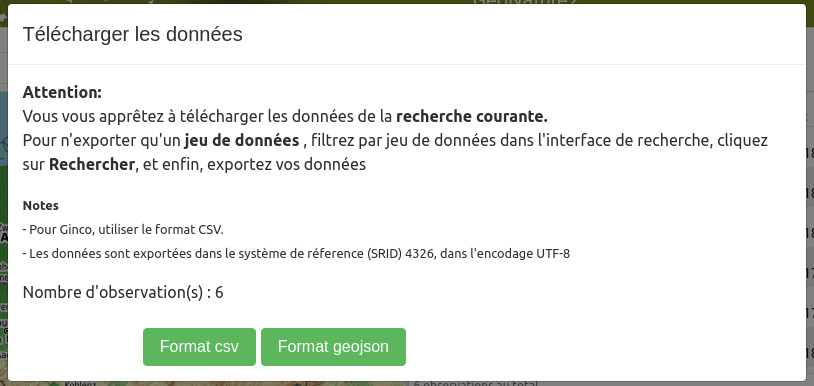Click the bold 'recherche courante.' text
This screenshot has height=386, width=814.
click(471, 116)
